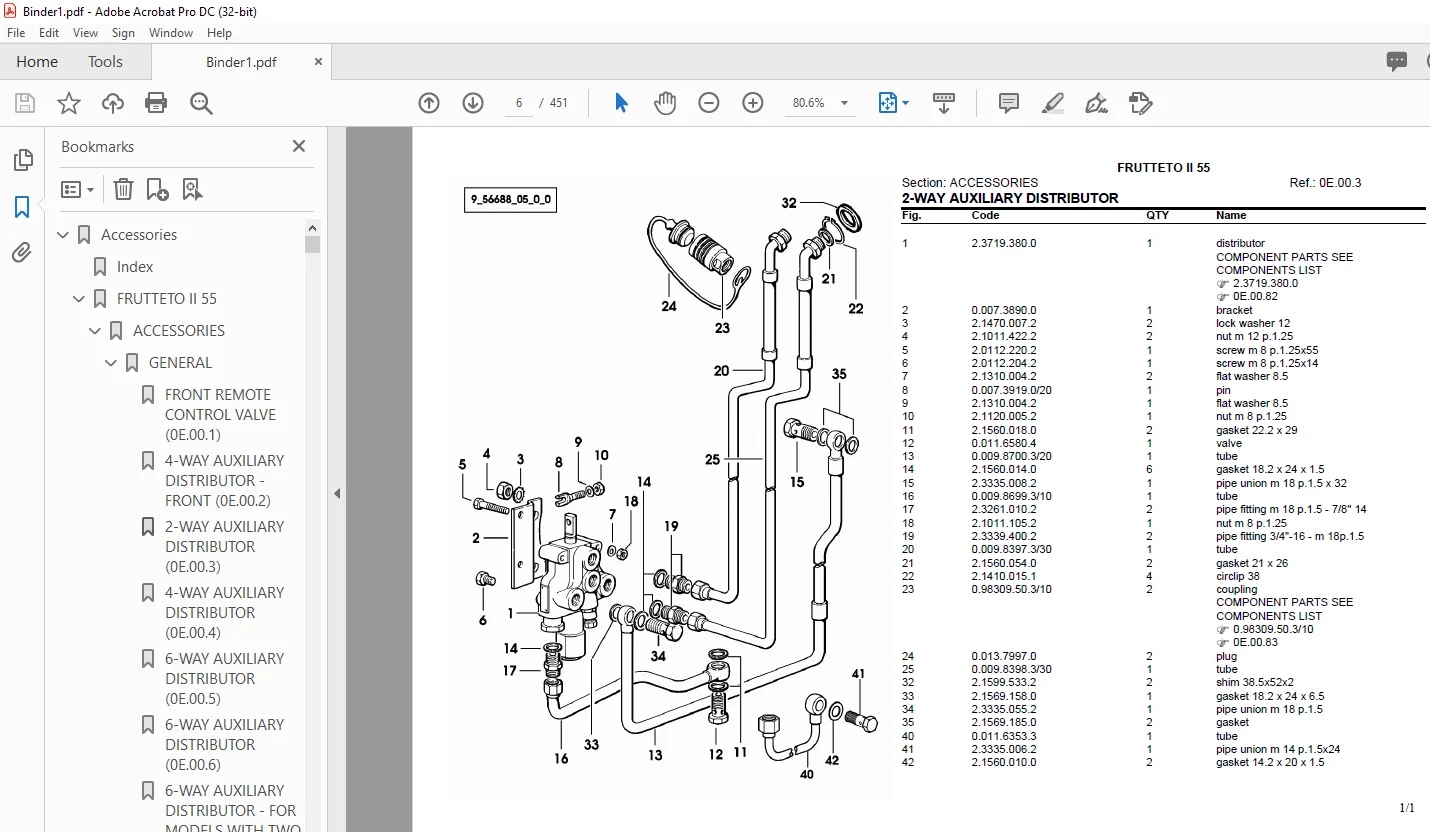This screenshot has width=1430, height=832.
Task: Click the scrolling mode keyboard icon
Action: point(944,103)
